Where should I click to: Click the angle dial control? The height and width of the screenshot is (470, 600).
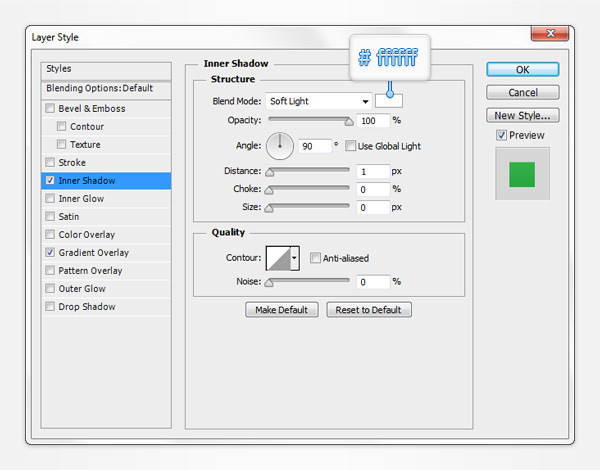pyautogui.click(x=280, y=145)
